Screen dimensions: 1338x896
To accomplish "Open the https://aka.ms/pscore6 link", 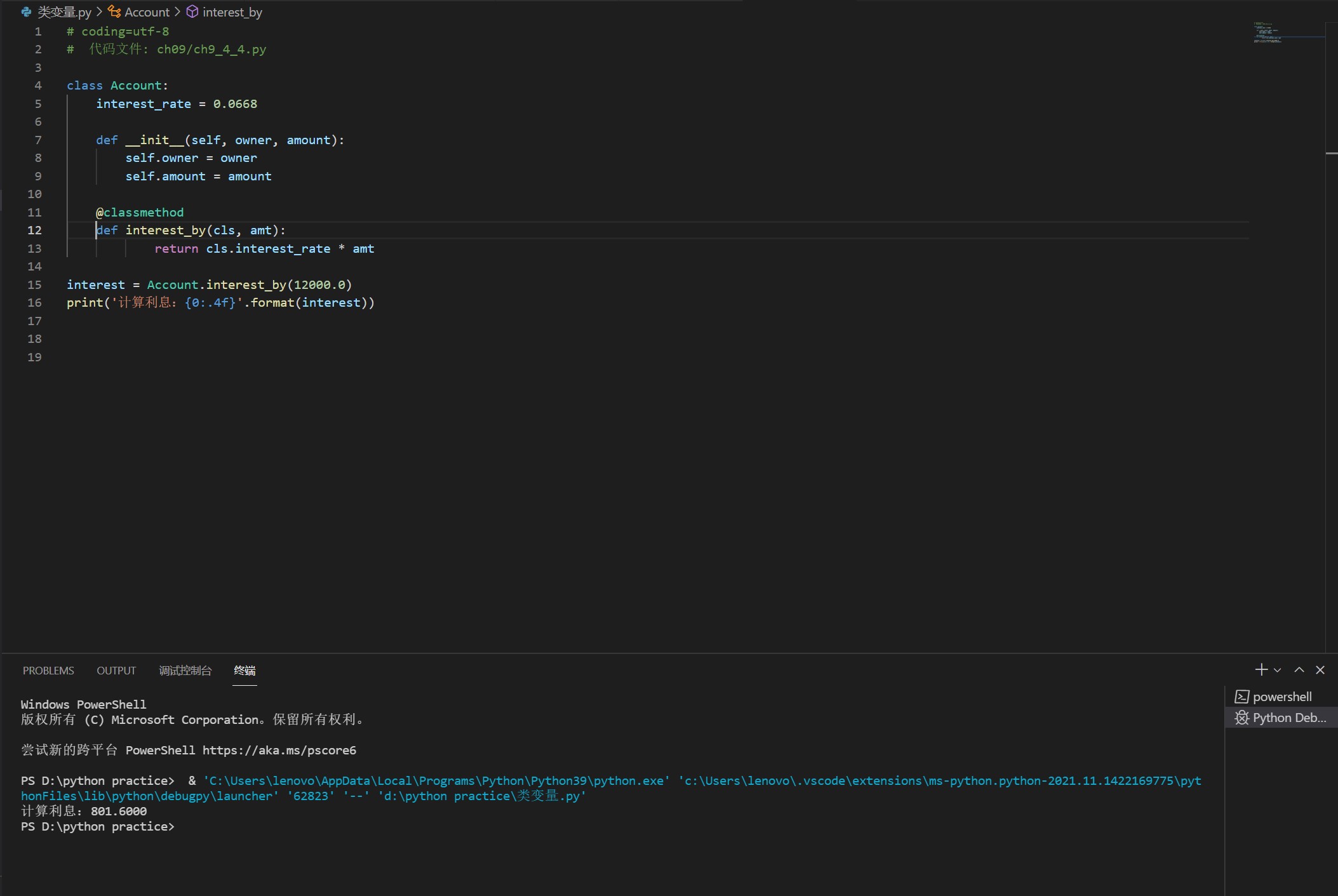I will click(279, 750).
